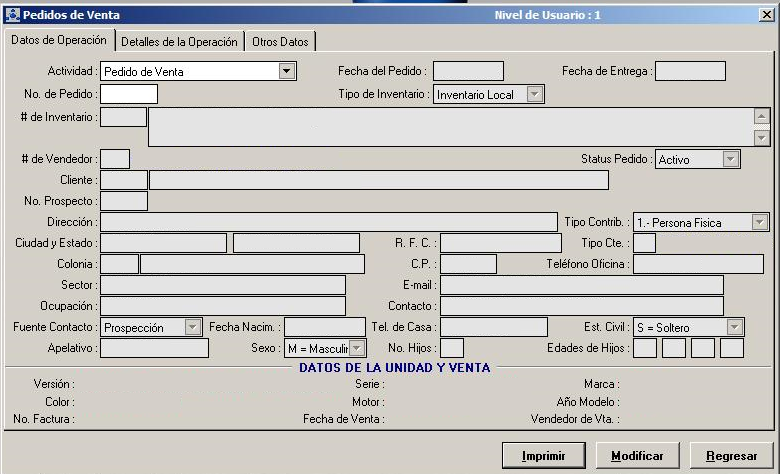Viewport: 780px width, 474px height.
Task: Open the Tipo de Inventario dropdown
Action: click(x=535, y=95)
